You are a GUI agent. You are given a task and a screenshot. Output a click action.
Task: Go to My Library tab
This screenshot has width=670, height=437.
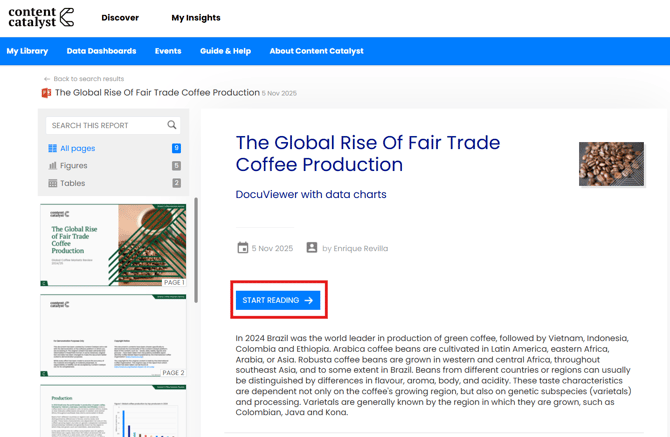pyautogui.click(x=27, y=51)
